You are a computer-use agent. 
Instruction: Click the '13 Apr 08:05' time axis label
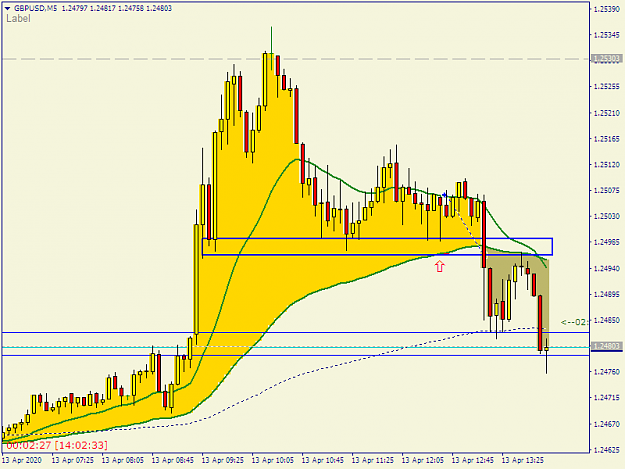point(123,460)
